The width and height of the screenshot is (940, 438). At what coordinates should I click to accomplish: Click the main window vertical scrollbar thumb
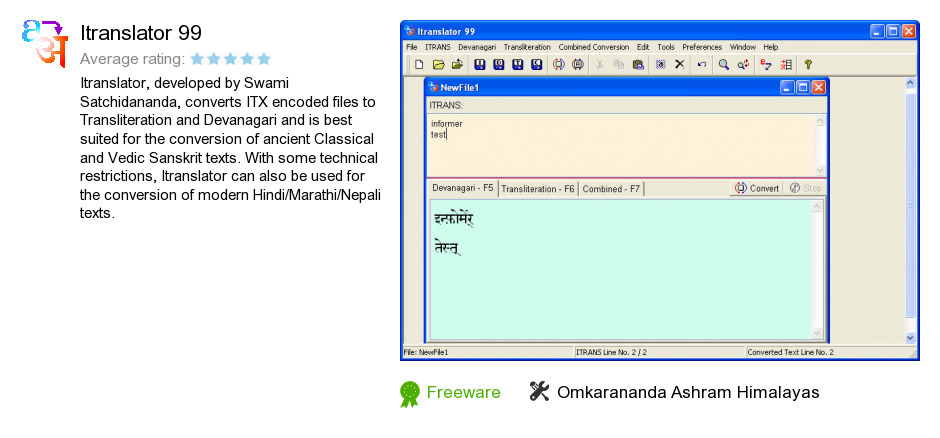pyautogui.click(x=911, y=205)
